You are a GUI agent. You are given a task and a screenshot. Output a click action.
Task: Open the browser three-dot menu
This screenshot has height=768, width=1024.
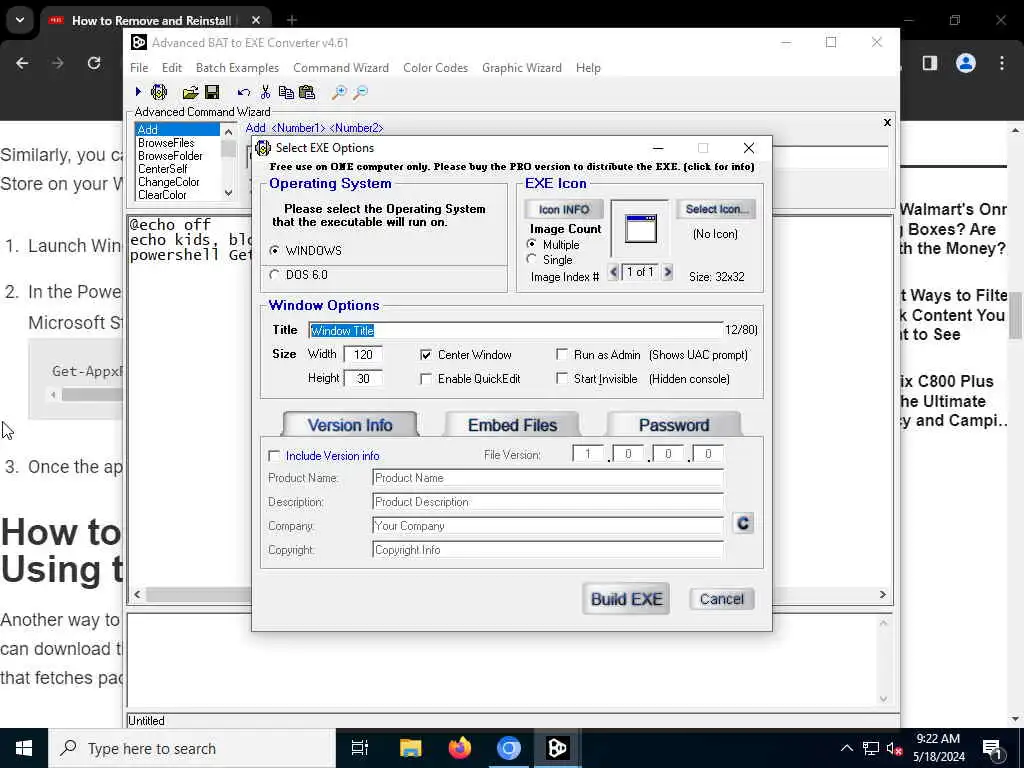coord(1002,63)
